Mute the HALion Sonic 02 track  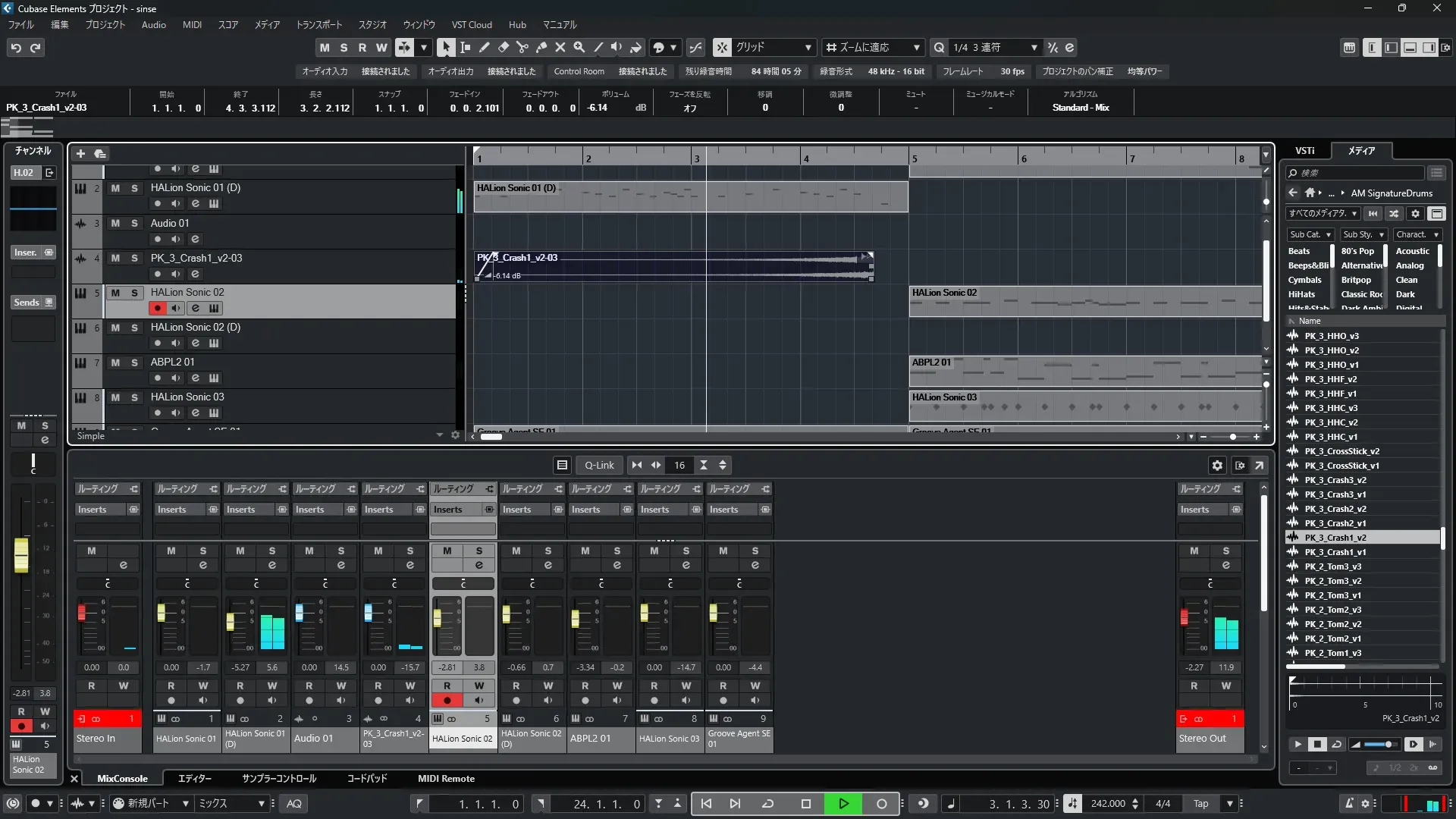(115, 293)
